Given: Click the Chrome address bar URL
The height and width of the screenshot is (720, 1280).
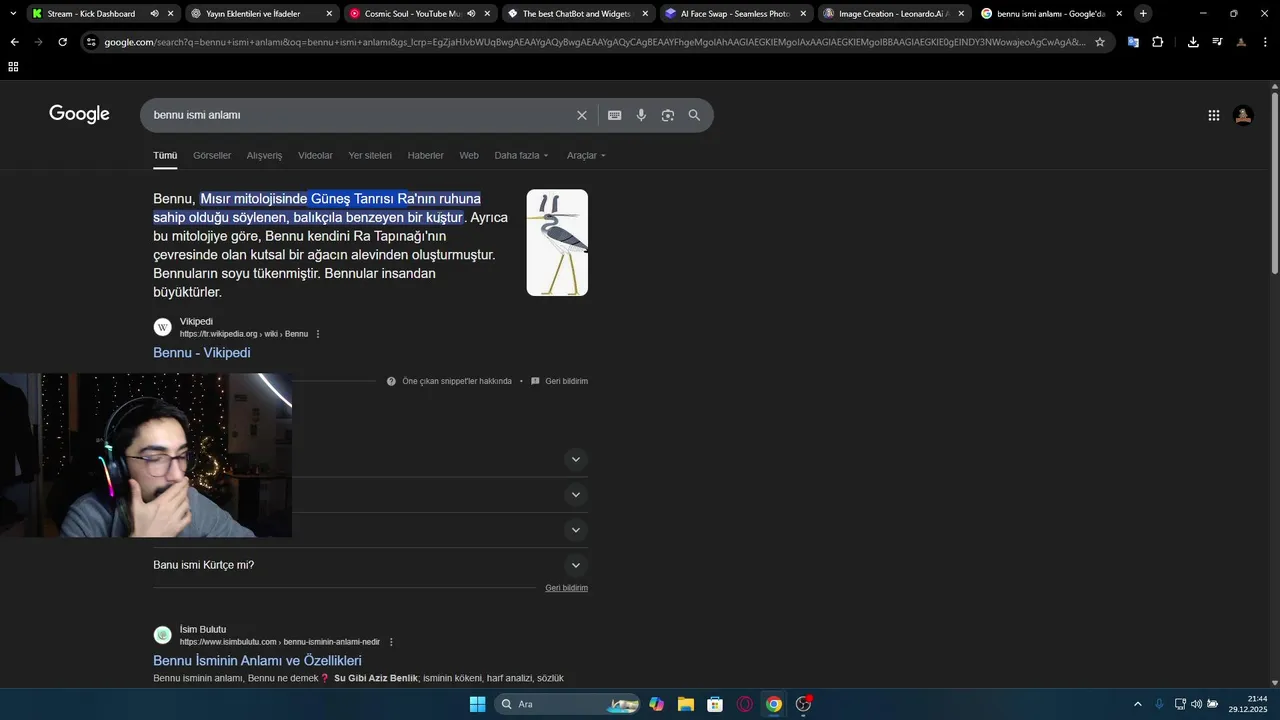Looking at the screenshot, I should (594, 42).
